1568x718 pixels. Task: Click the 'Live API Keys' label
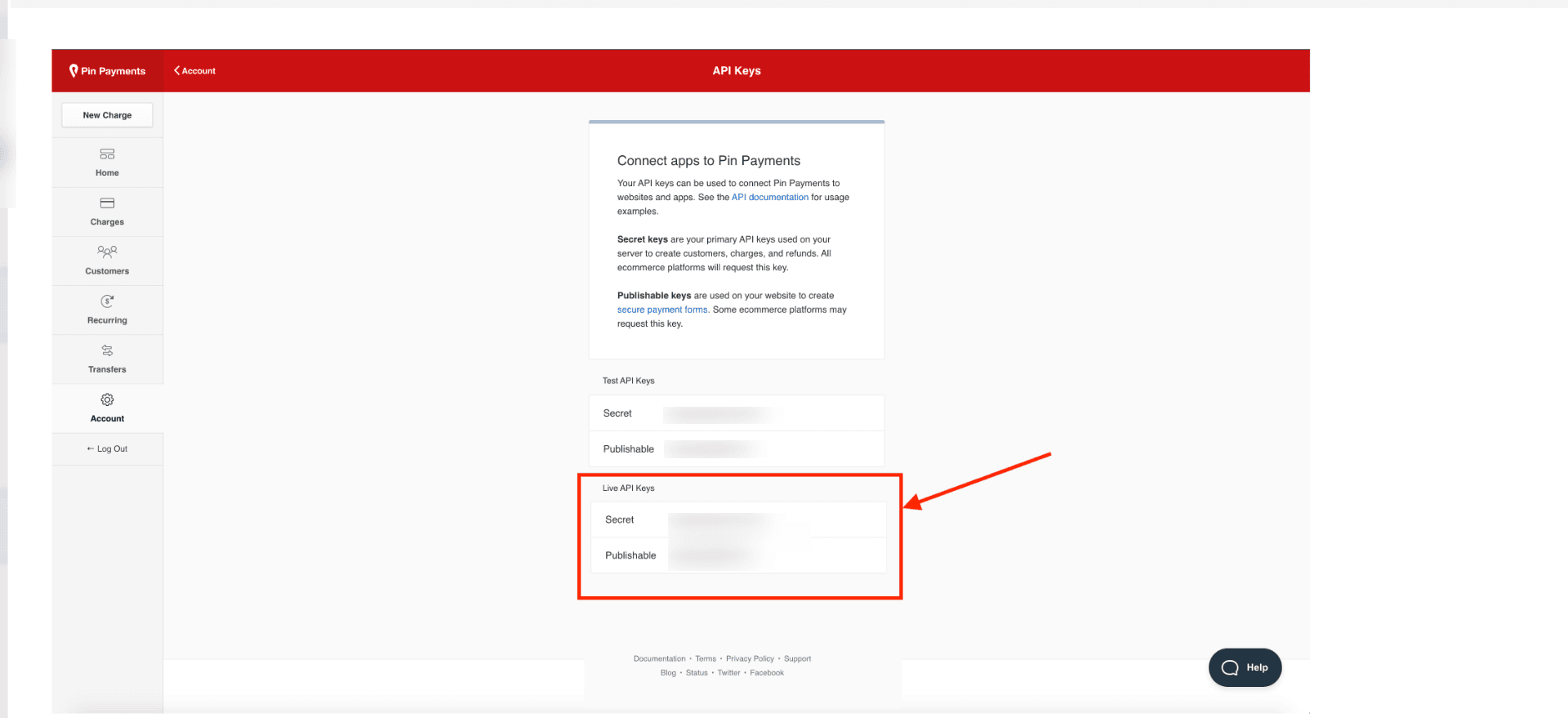click(628, 488)
